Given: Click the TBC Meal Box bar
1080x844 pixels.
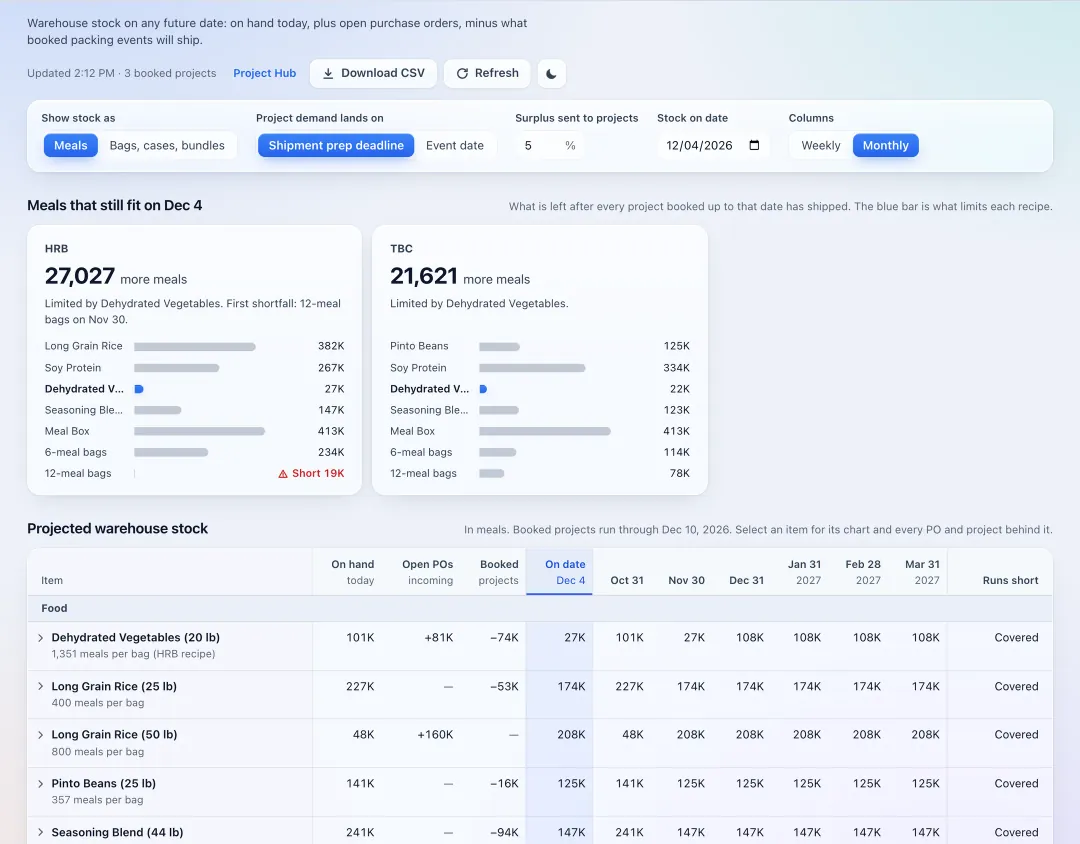Looking at the screenshot, I should (x=545, y=431).
